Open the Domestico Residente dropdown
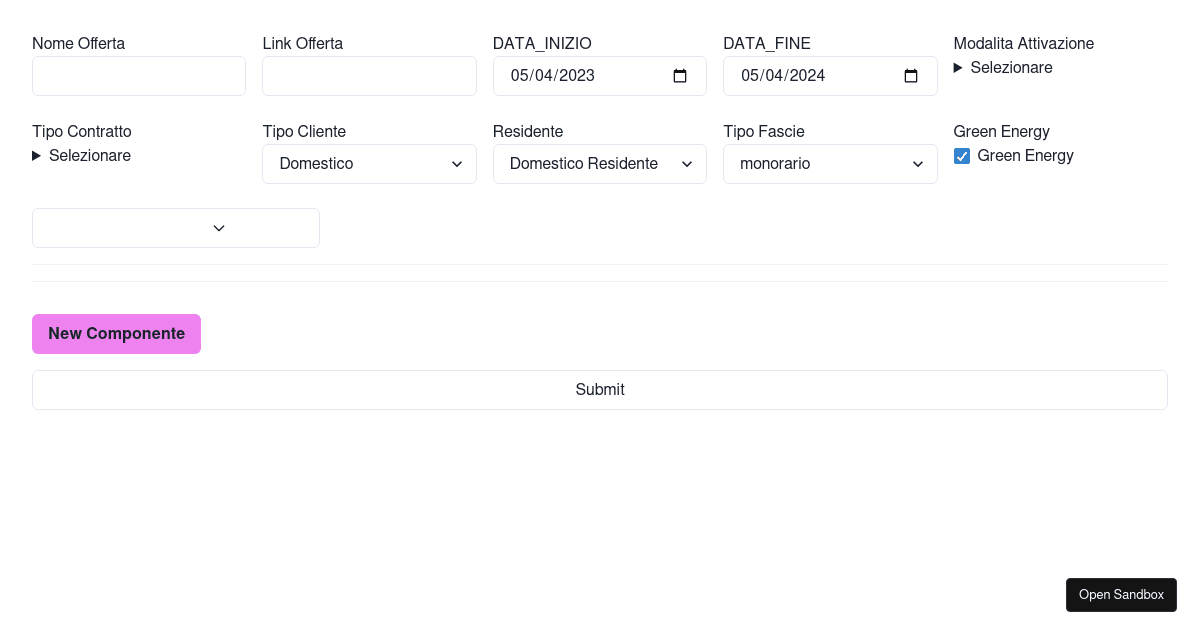The width and height of the screenshot is (1200, 630). [590, 164]
